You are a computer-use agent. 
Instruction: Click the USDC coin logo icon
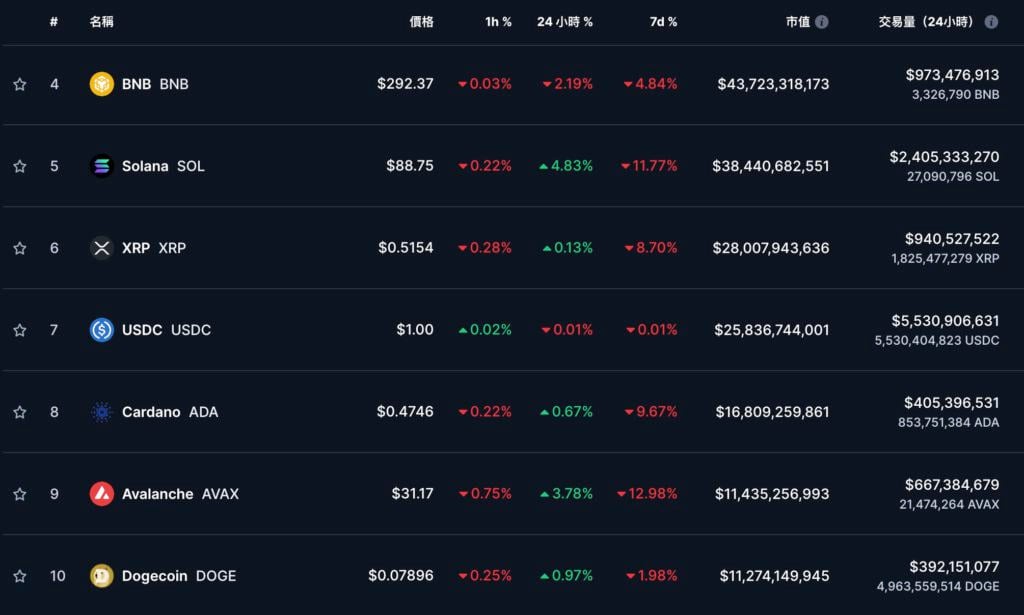102,330
